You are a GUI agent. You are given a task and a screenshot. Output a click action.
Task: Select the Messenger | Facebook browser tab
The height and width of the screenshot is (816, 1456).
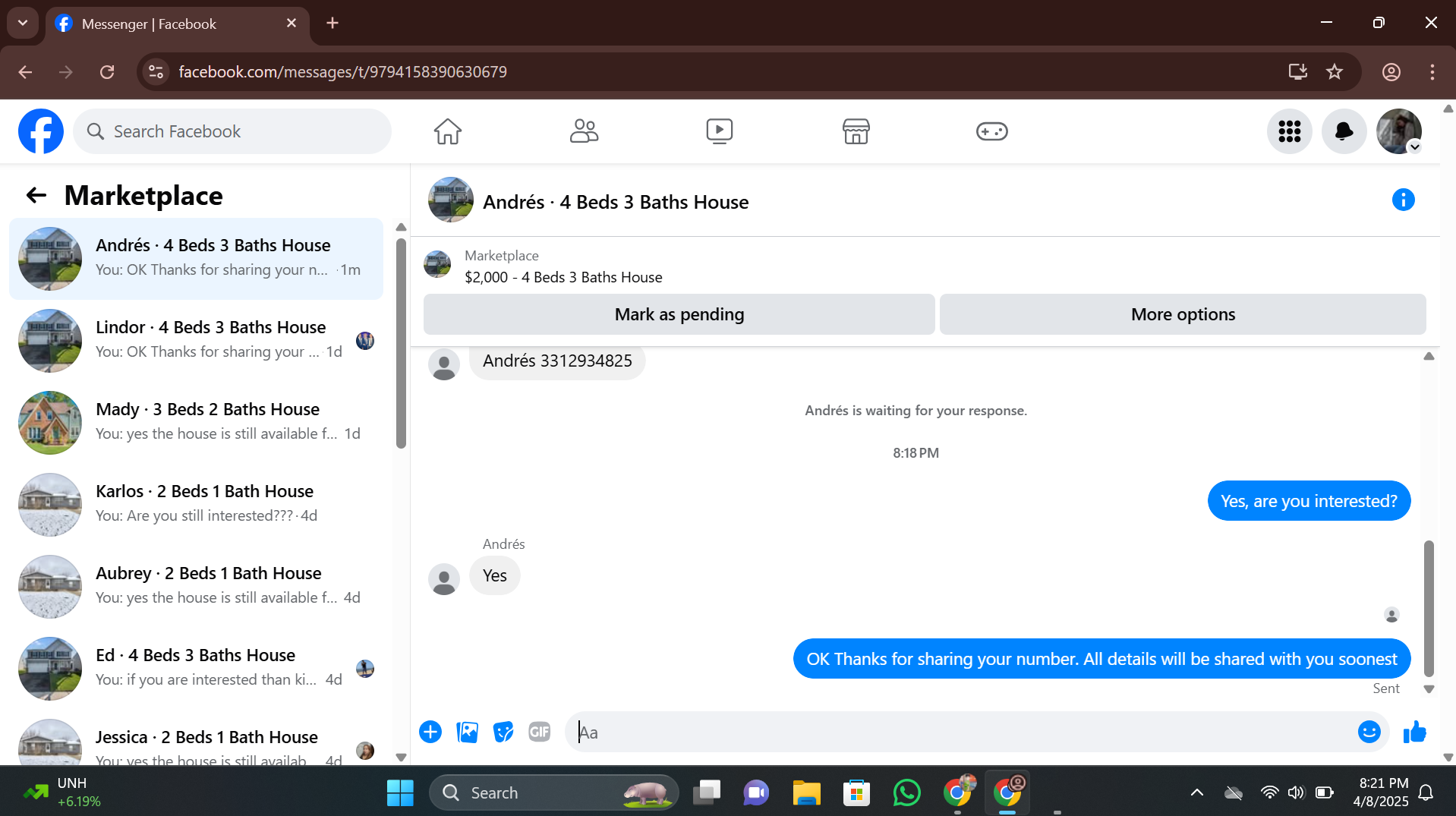176,24
